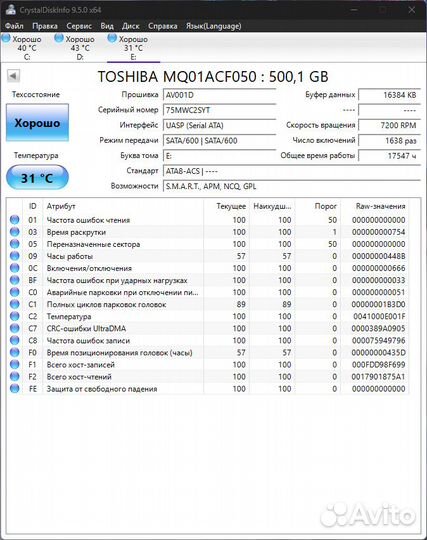Click the Стандарт field ATA8-ACS
The width and height of the screenshot is (427, 540).
click(x=292, y=171)
